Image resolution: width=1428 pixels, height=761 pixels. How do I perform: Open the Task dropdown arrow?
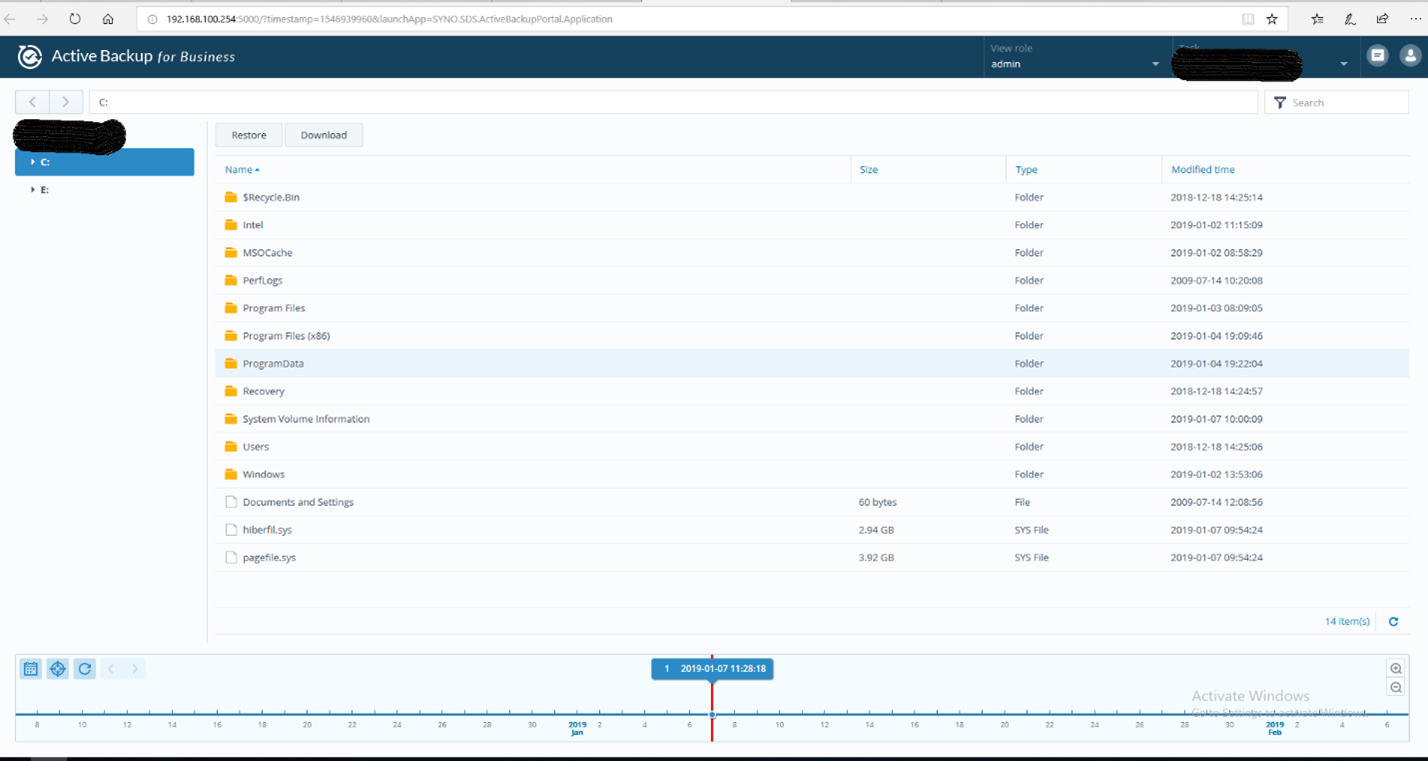click(x=1343, y=64)
